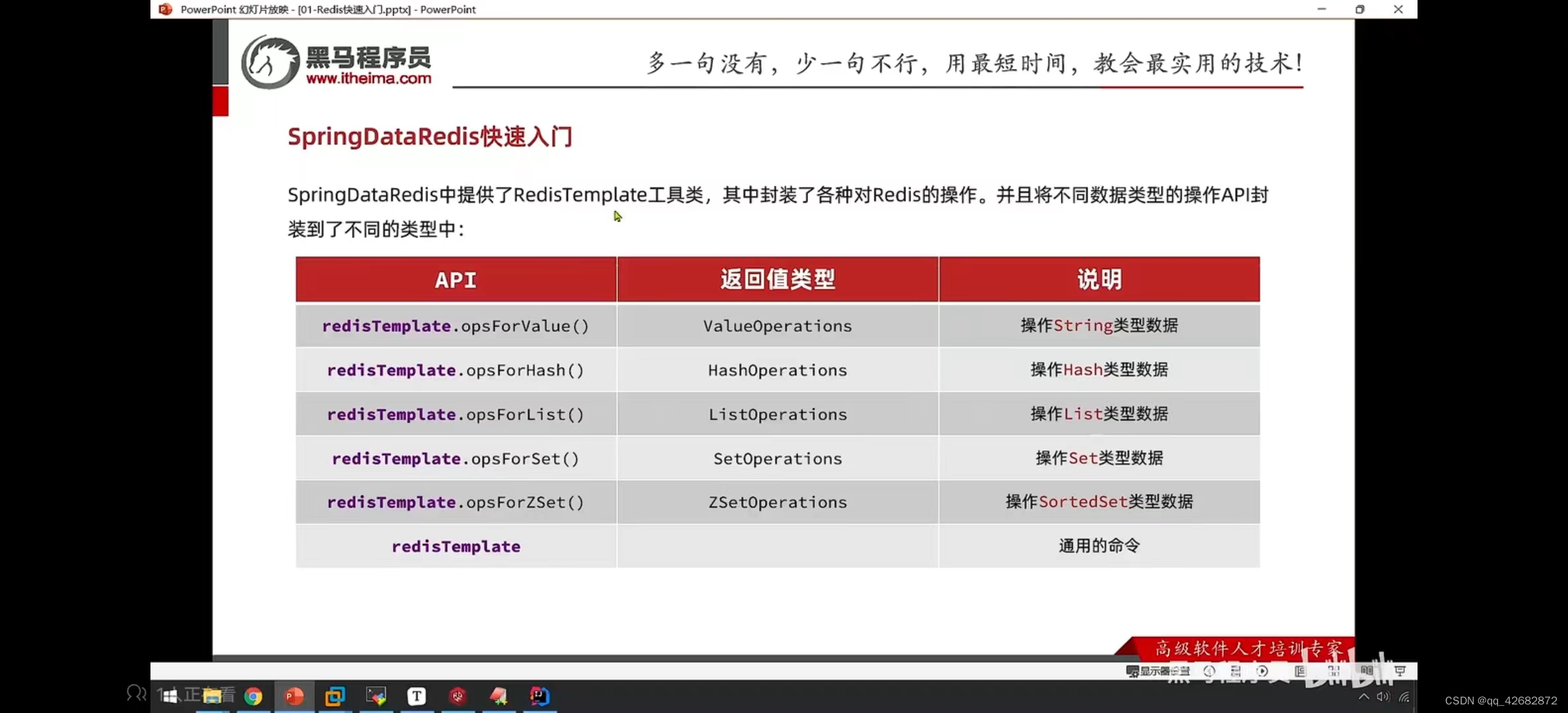
Task: Open Redis Desktop Manager from the taskbar
Action: click(x=457, y=695)
